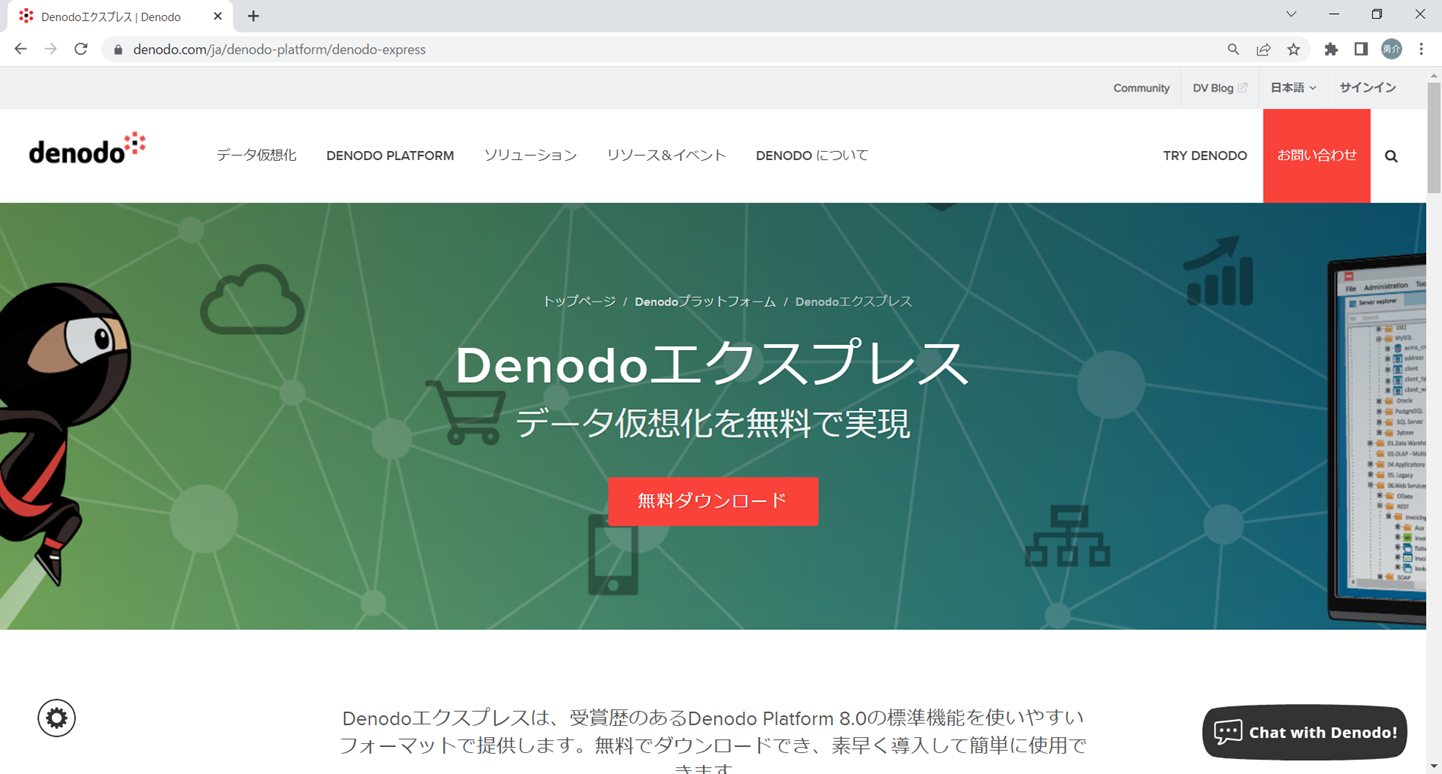Open a new browser tab with plus button
Screen dimensions: 1442x774
pos(253,15)
